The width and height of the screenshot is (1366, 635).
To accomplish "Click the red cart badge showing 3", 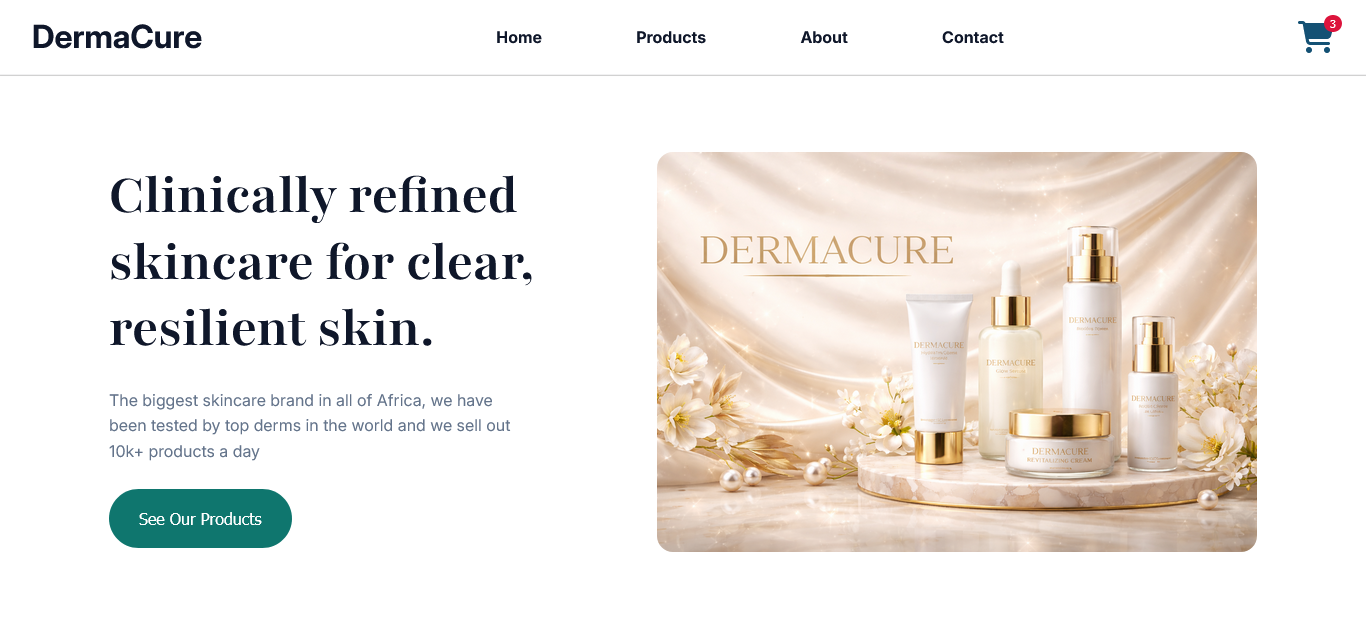I will coord(1332,23).
